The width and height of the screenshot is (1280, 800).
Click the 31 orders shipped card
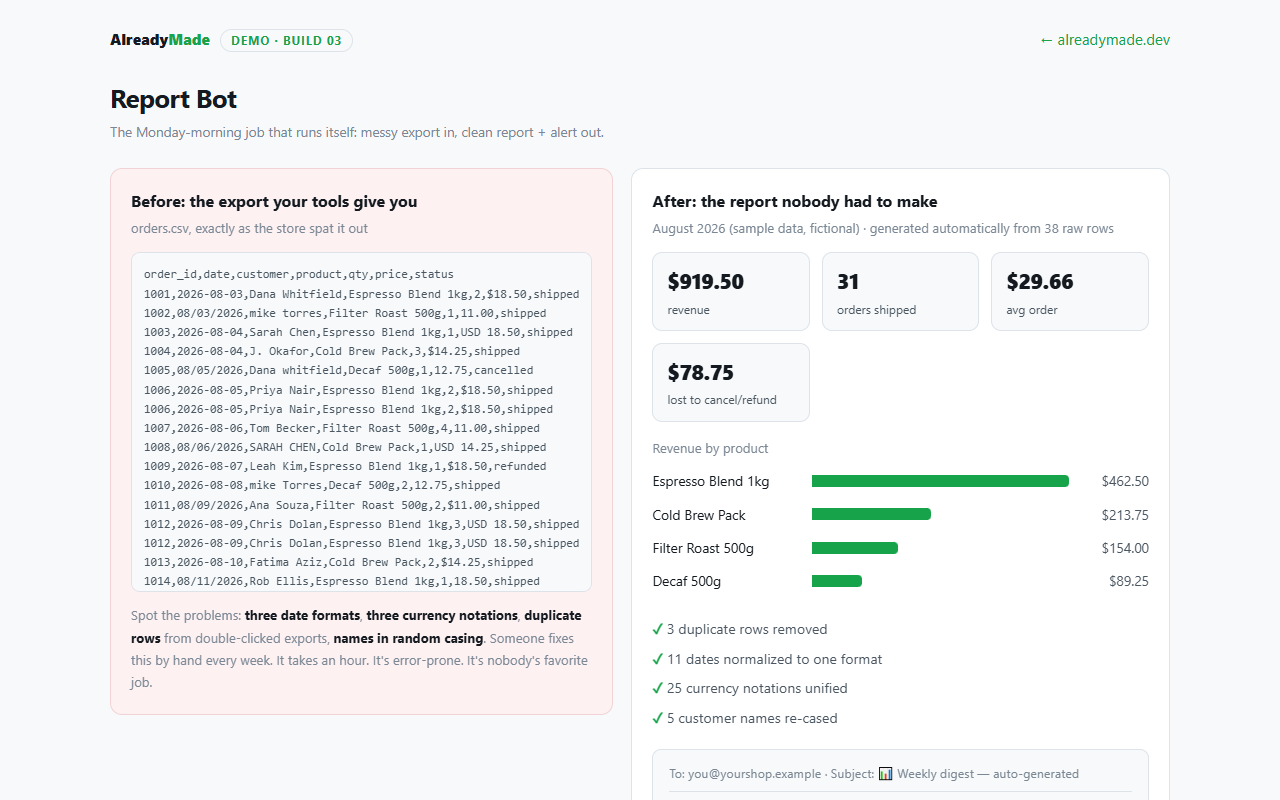point(900,291)
